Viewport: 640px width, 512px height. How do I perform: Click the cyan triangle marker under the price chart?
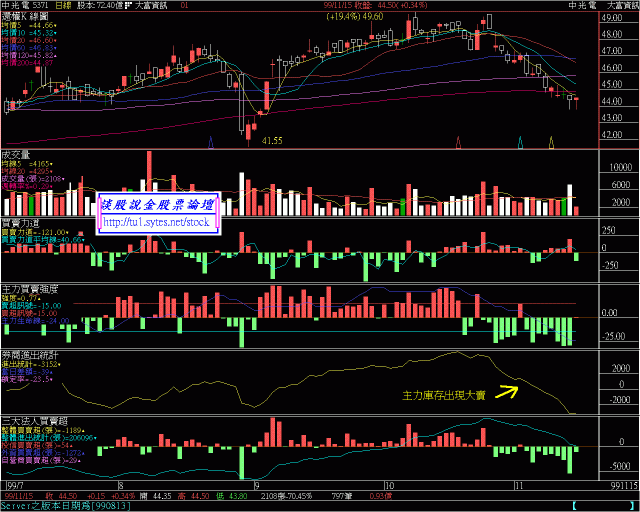click(520, 142)
